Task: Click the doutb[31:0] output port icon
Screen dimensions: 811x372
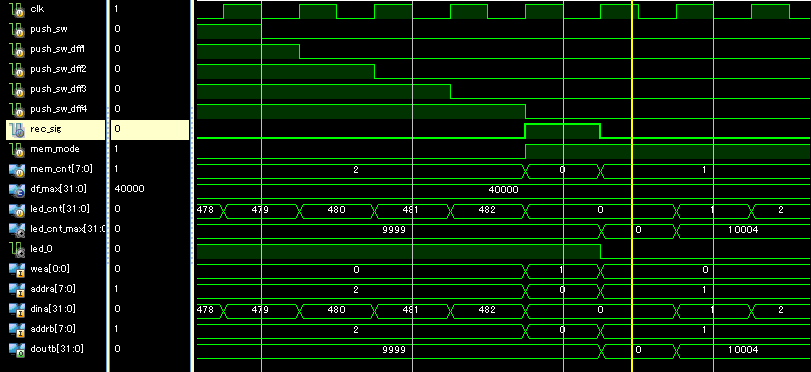Action: coord(17,350)
